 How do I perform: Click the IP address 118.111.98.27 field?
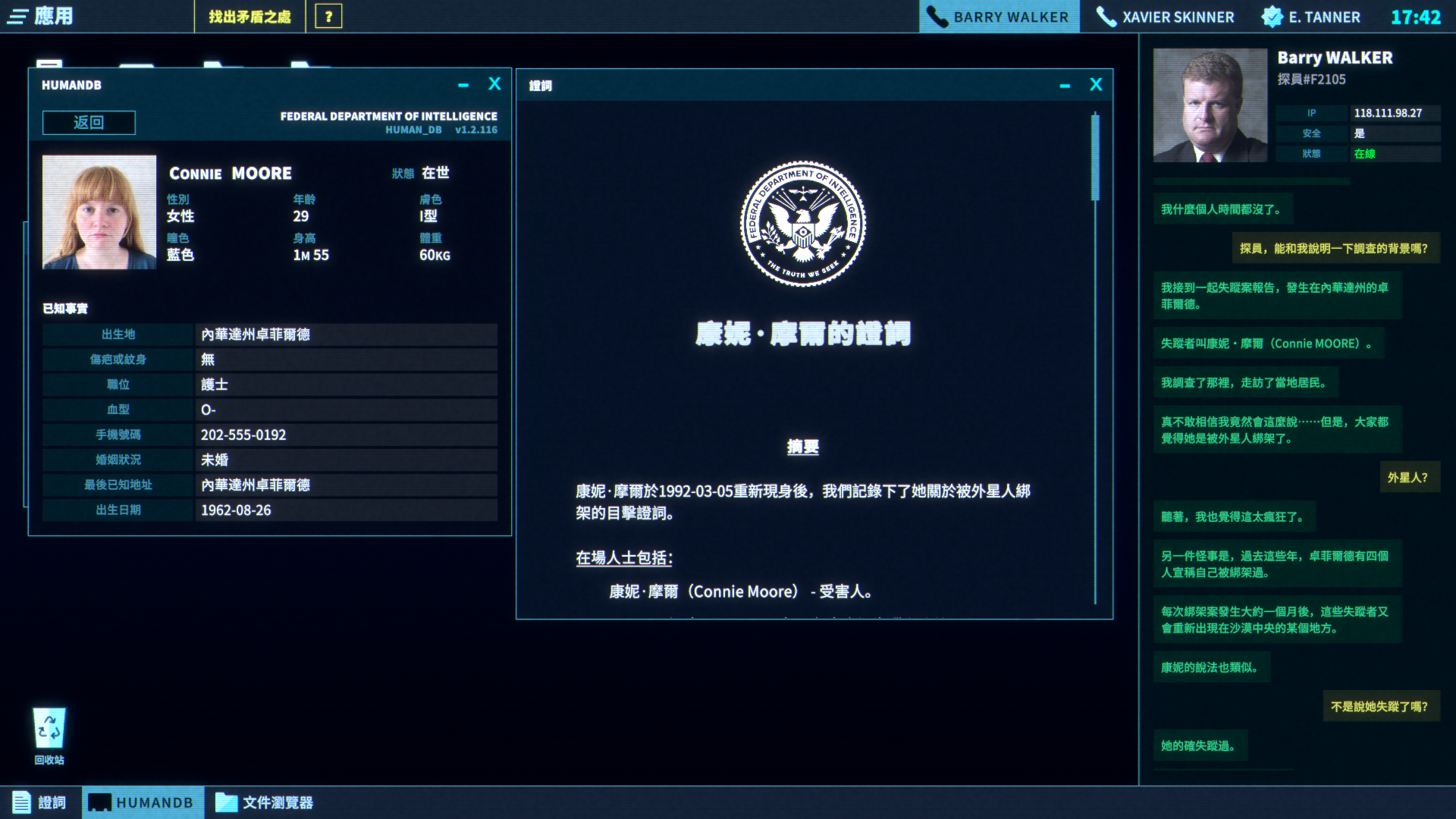(x=1394, y=113)
